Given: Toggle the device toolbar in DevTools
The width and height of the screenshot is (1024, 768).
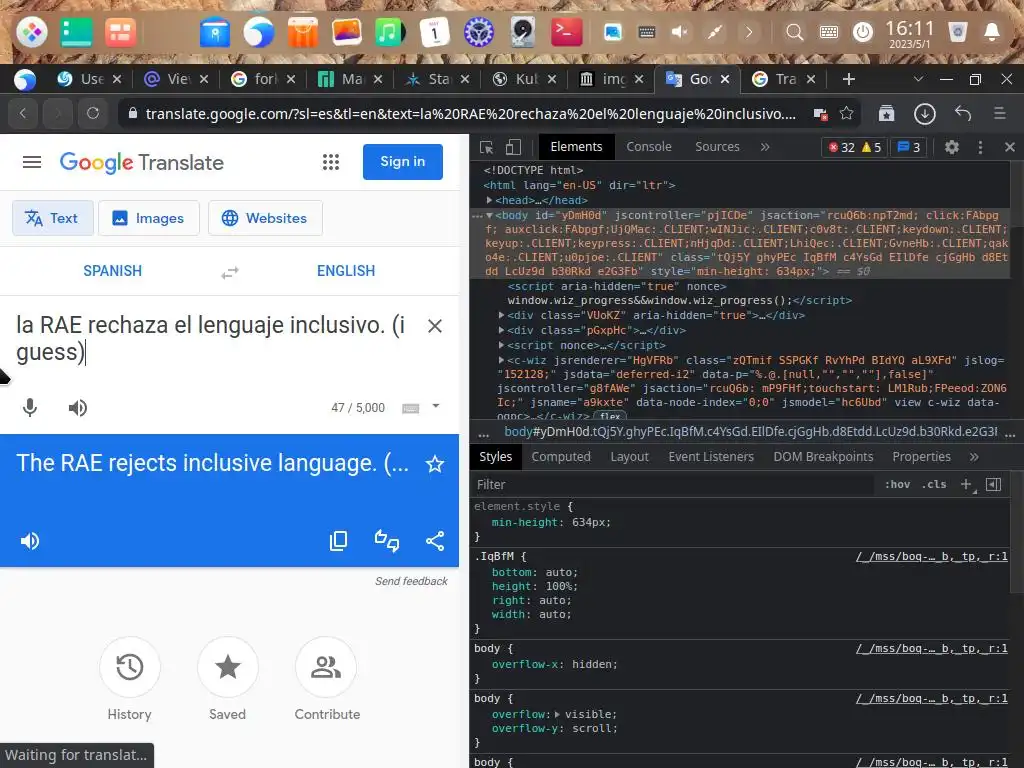Looking at the screenshot, I should coord(513,147).
